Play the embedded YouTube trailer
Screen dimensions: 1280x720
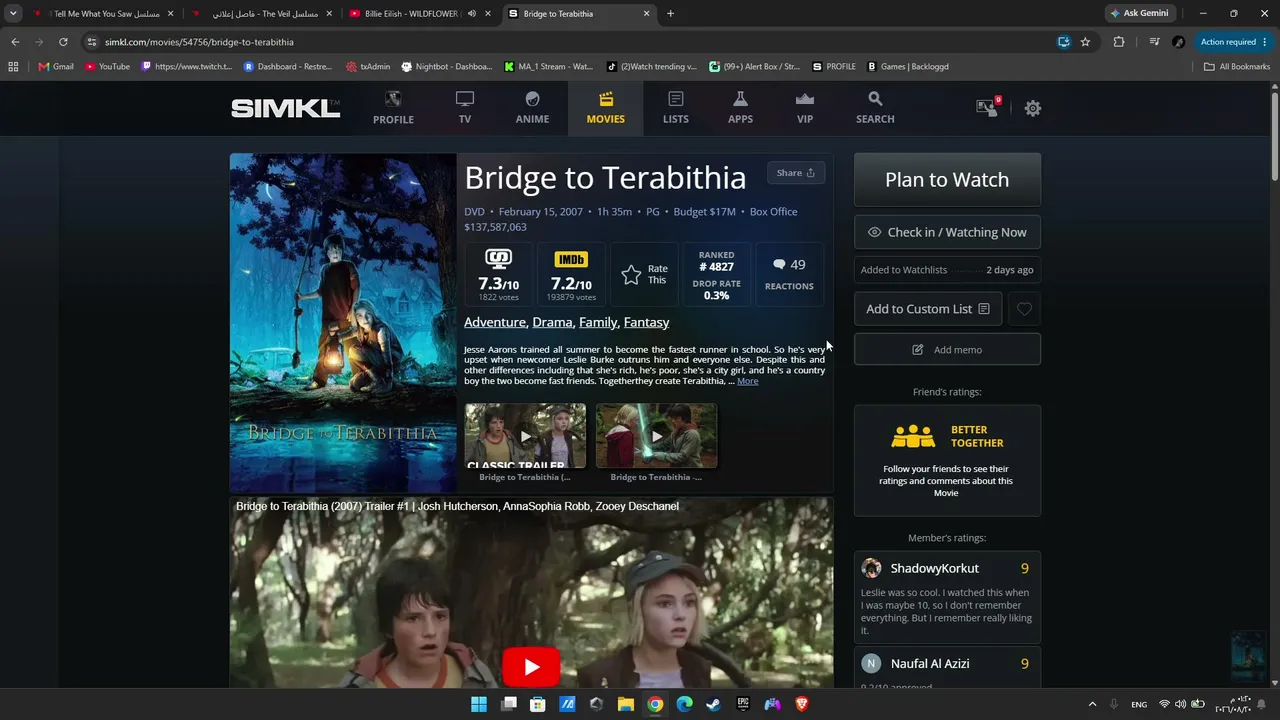[531, 667]
